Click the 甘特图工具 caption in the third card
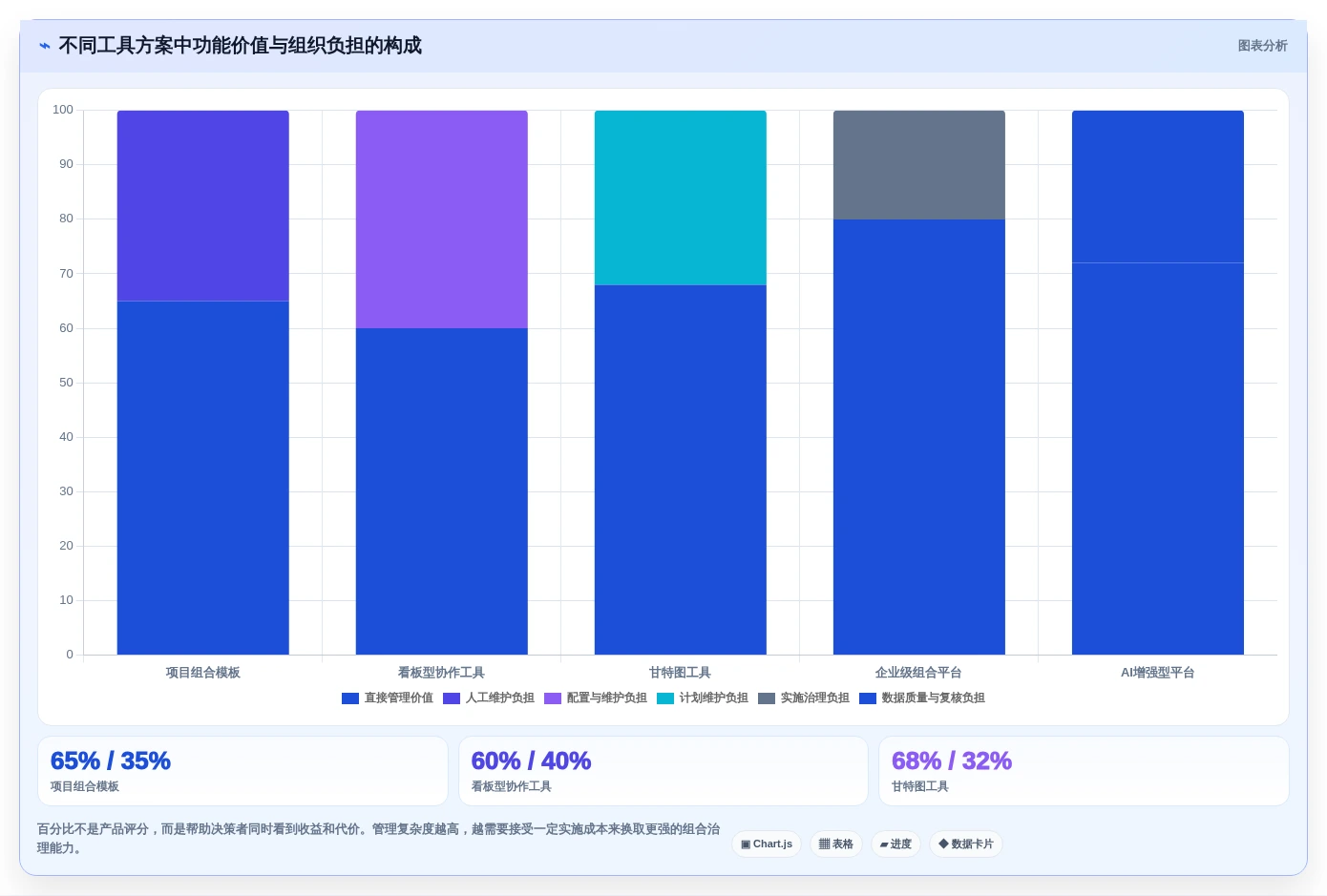The width and height of the screenshot is (1327, 896). (x=920, y=787)
